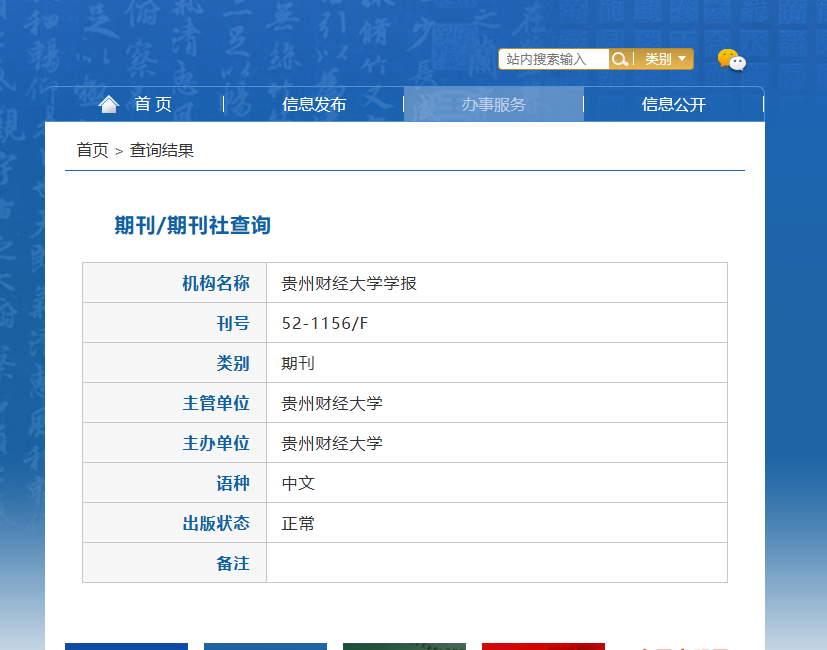Click the 正常 publication status value
This screenshot has height=650, width=827.
298,523
